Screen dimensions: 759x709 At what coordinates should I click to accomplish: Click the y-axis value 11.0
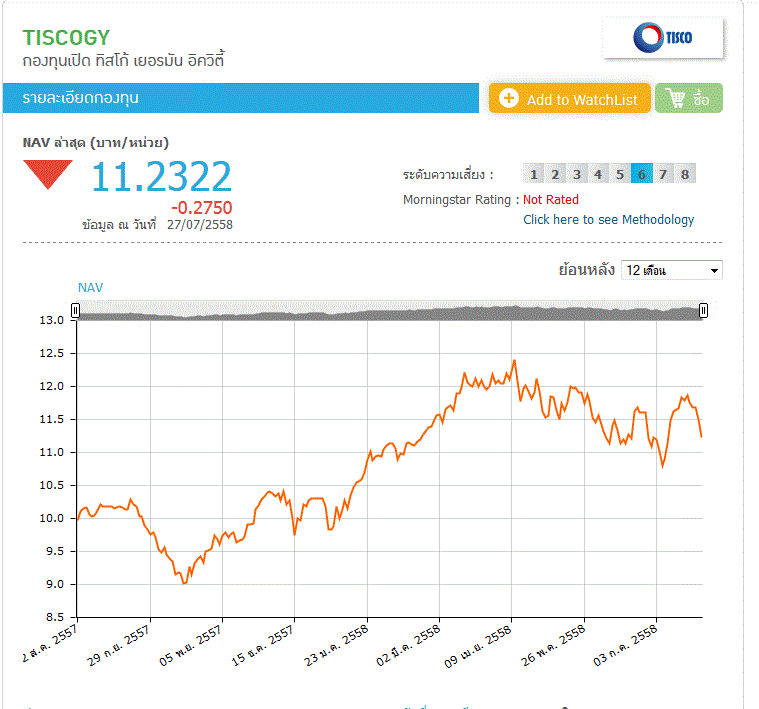(x=52, y=453)
